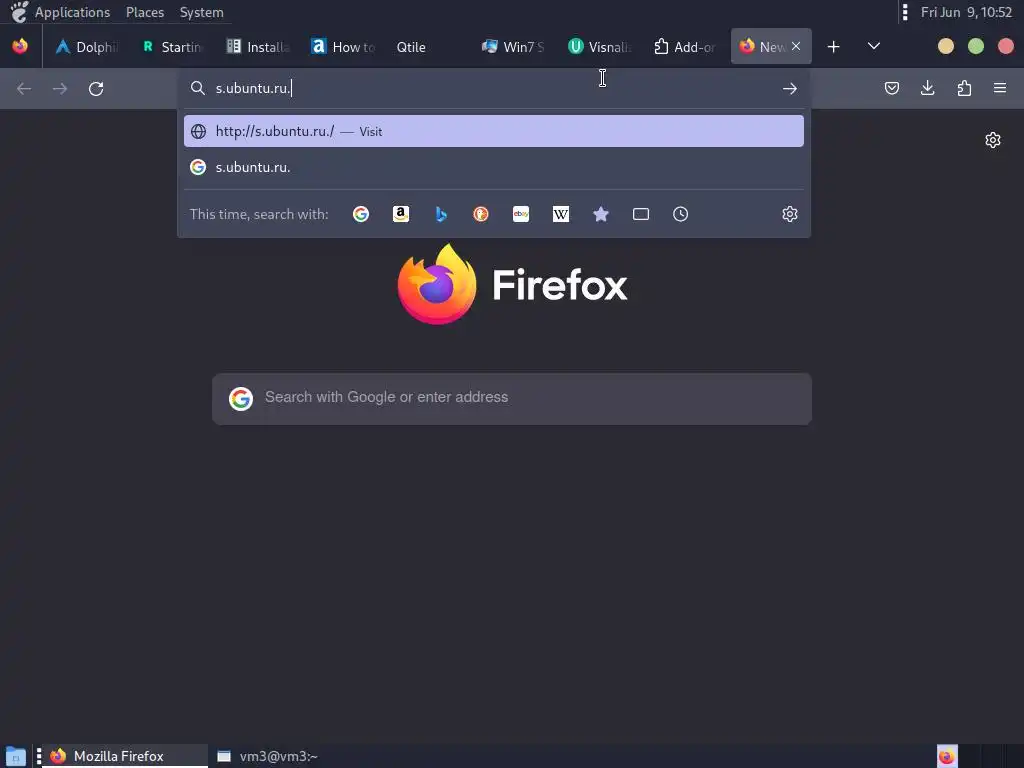Switch to the Add-ons tab

pyautogui.click(x=685, y=47)
